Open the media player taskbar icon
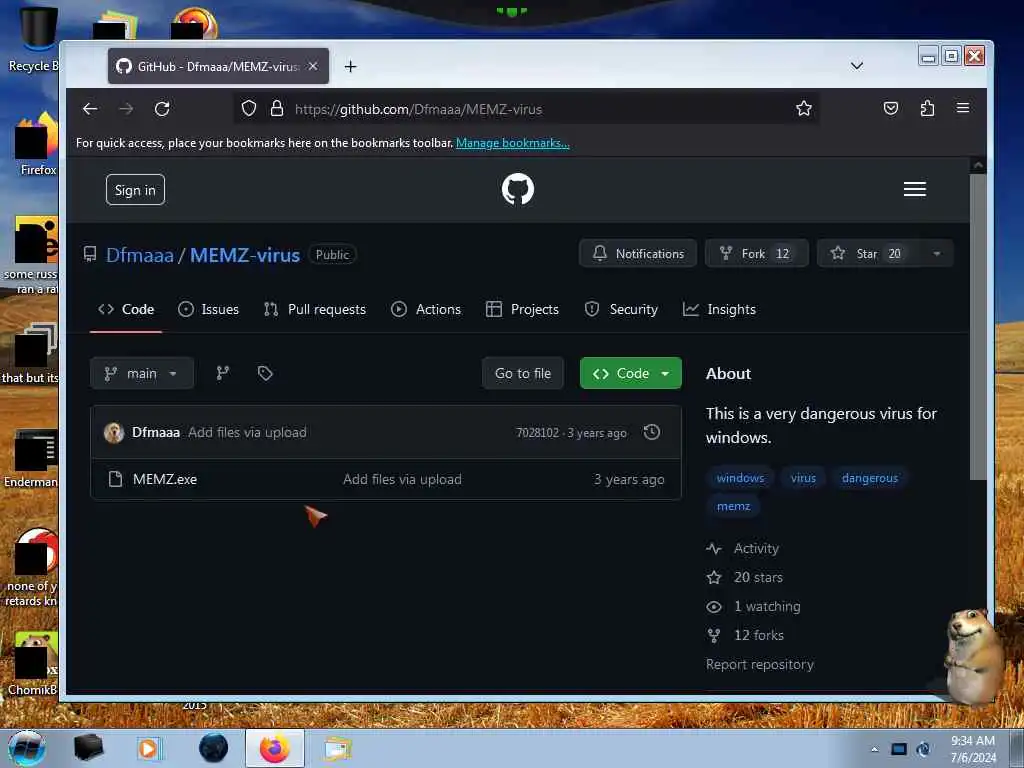The width and height of the screenshot is (1024, 768). click(149, 748)
